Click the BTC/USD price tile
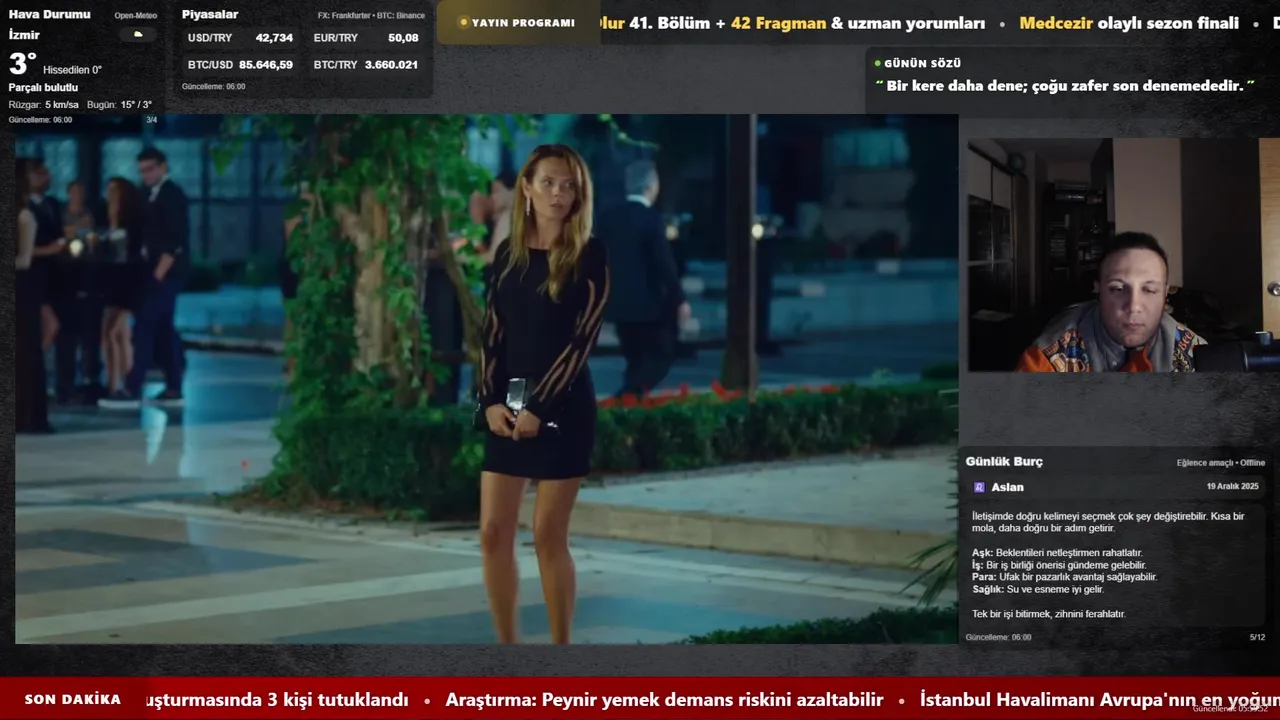The image size is (1280, 720). (x=240, y=64)
